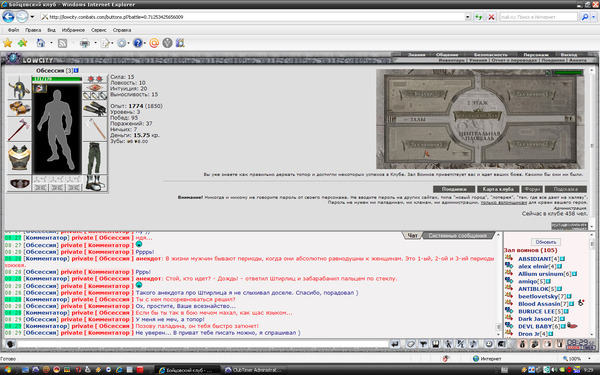The height and width of the screenshot is (375, 600).
Task: Click the chat message input field
Action: coord(203,344)
